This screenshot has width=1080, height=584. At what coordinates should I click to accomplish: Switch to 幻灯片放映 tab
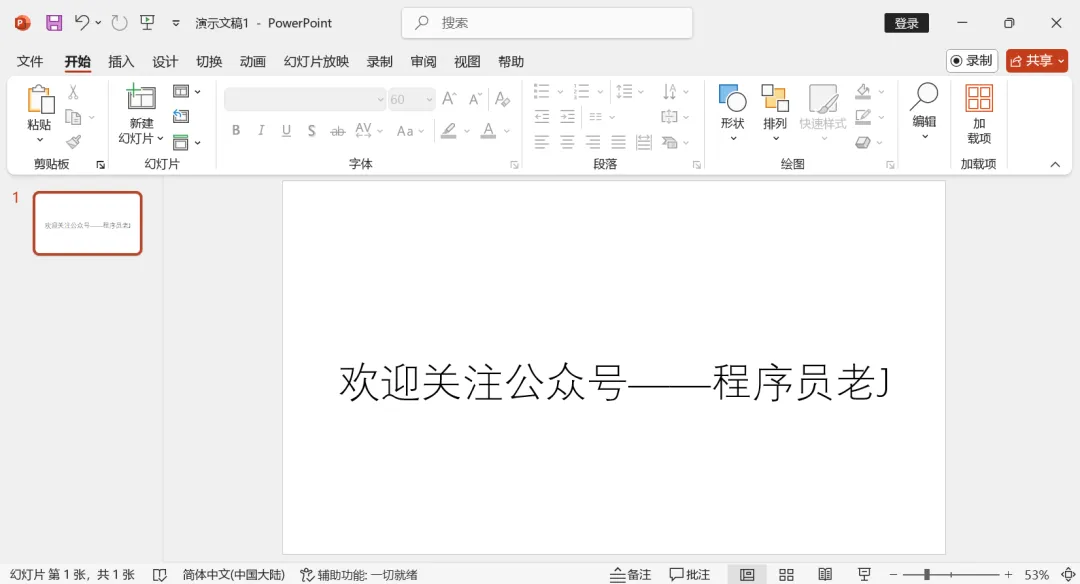316,61
